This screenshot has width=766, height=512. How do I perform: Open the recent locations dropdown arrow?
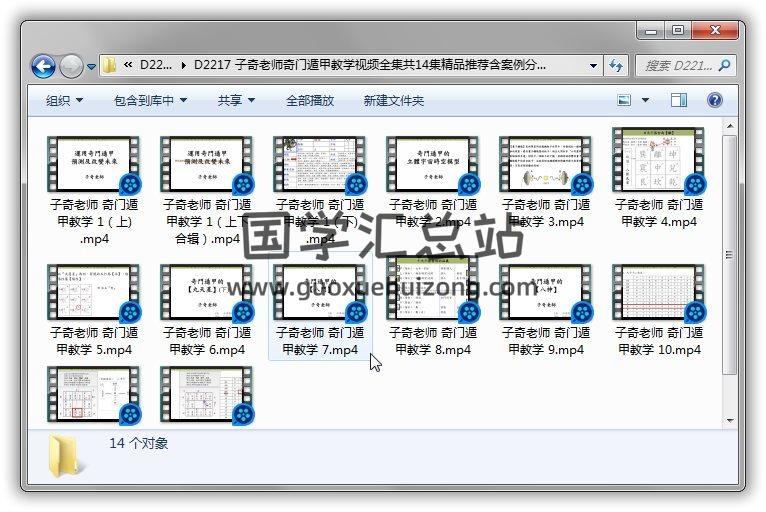pyautogui.click(x=91, y=66)
